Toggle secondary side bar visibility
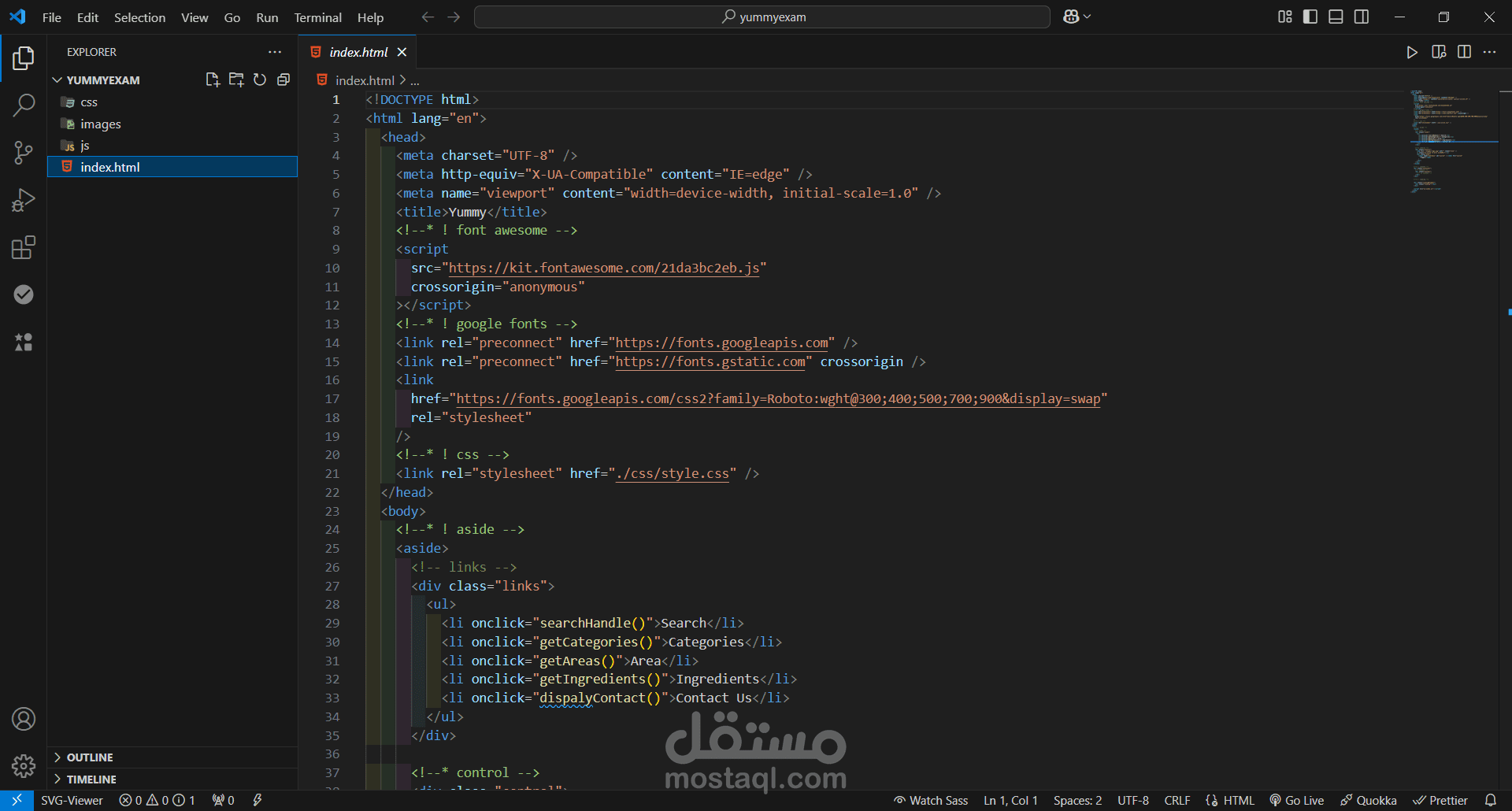 coord(1362,17)
